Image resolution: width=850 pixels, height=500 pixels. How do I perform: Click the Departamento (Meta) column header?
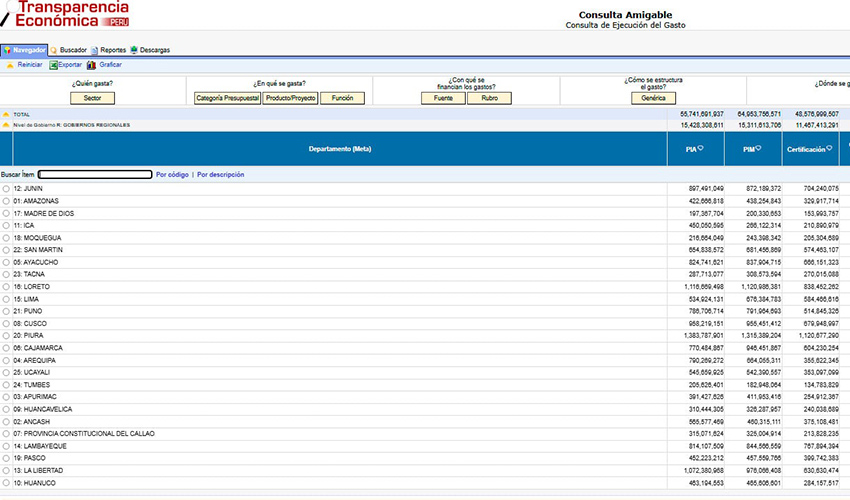click(340, 149)
